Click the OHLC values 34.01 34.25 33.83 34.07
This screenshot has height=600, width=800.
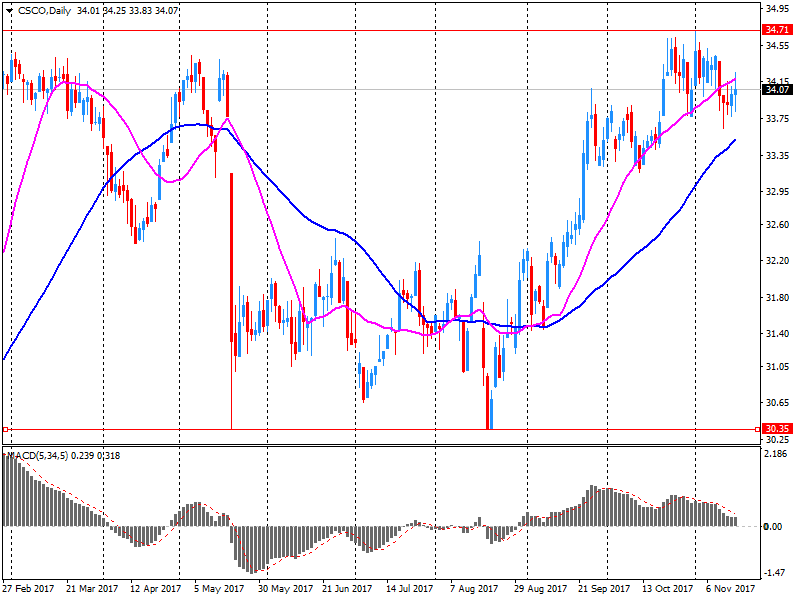pyautogui.click(x=128, y=11)
